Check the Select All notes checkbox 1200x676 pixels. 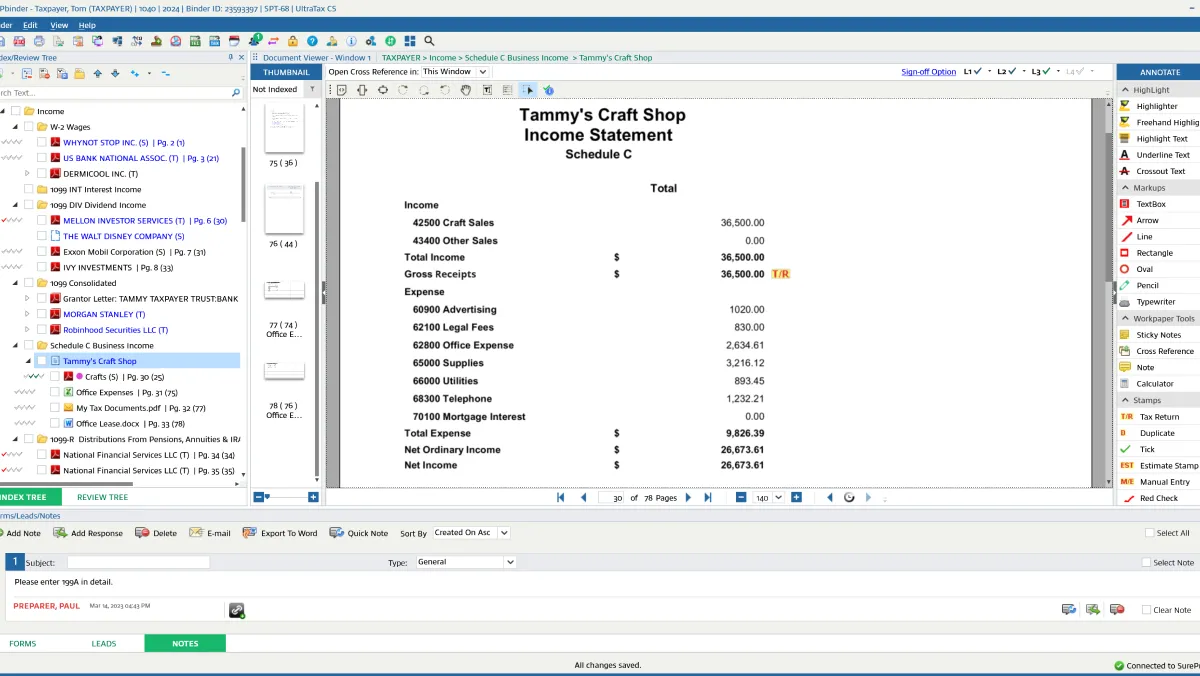[x=1150, y=533]
